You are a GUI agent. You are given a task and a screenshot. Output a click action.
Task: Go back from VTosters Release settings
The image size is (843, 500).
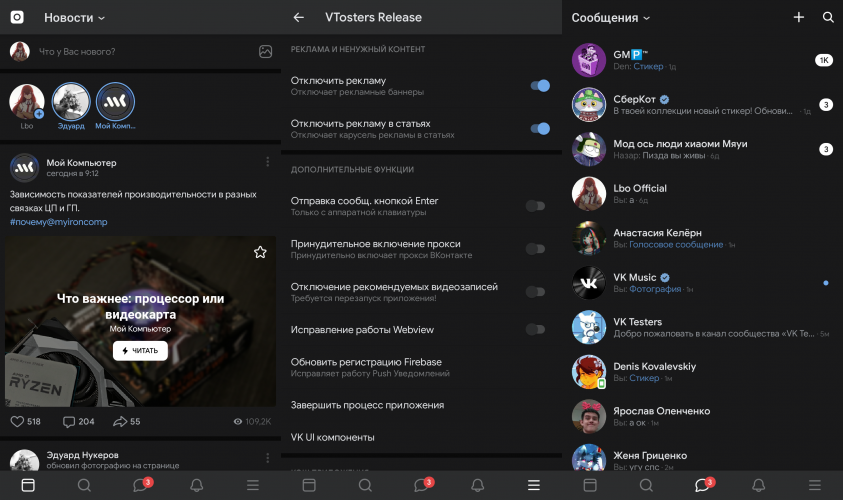coord(299,17)
